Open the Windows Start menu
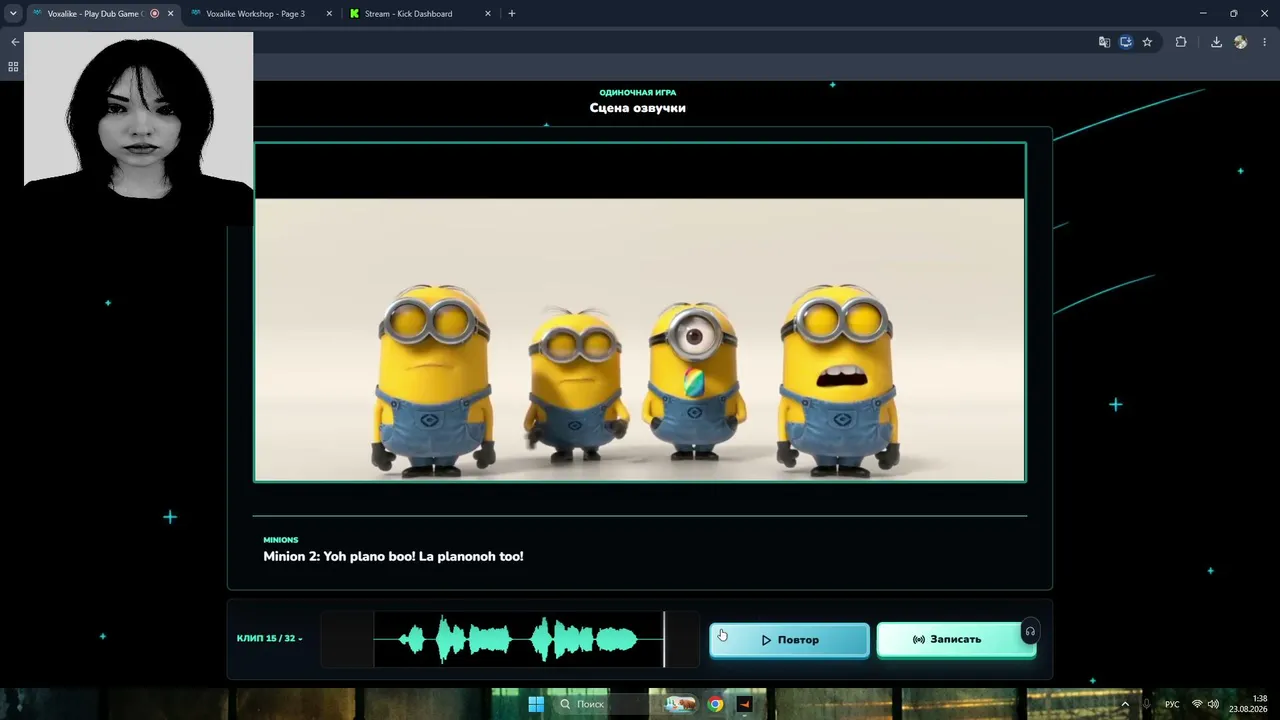The height and width of the screenshot is (720, 1280). (536, 704)
